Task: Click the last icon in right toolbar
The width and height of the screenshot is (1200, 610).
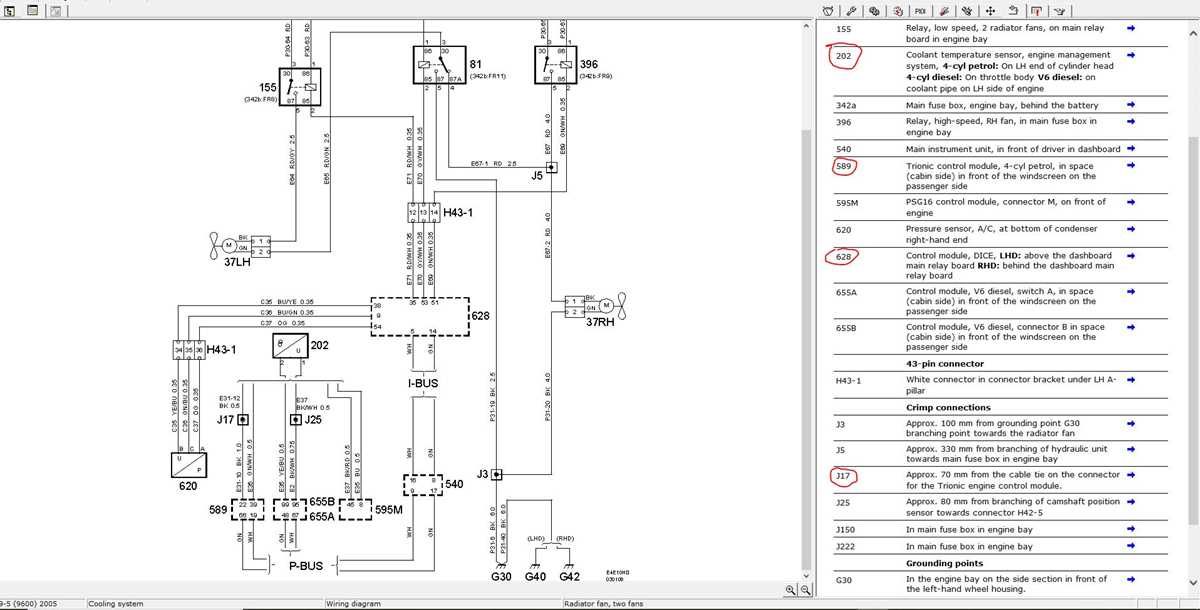Action: click(1059, 11)
